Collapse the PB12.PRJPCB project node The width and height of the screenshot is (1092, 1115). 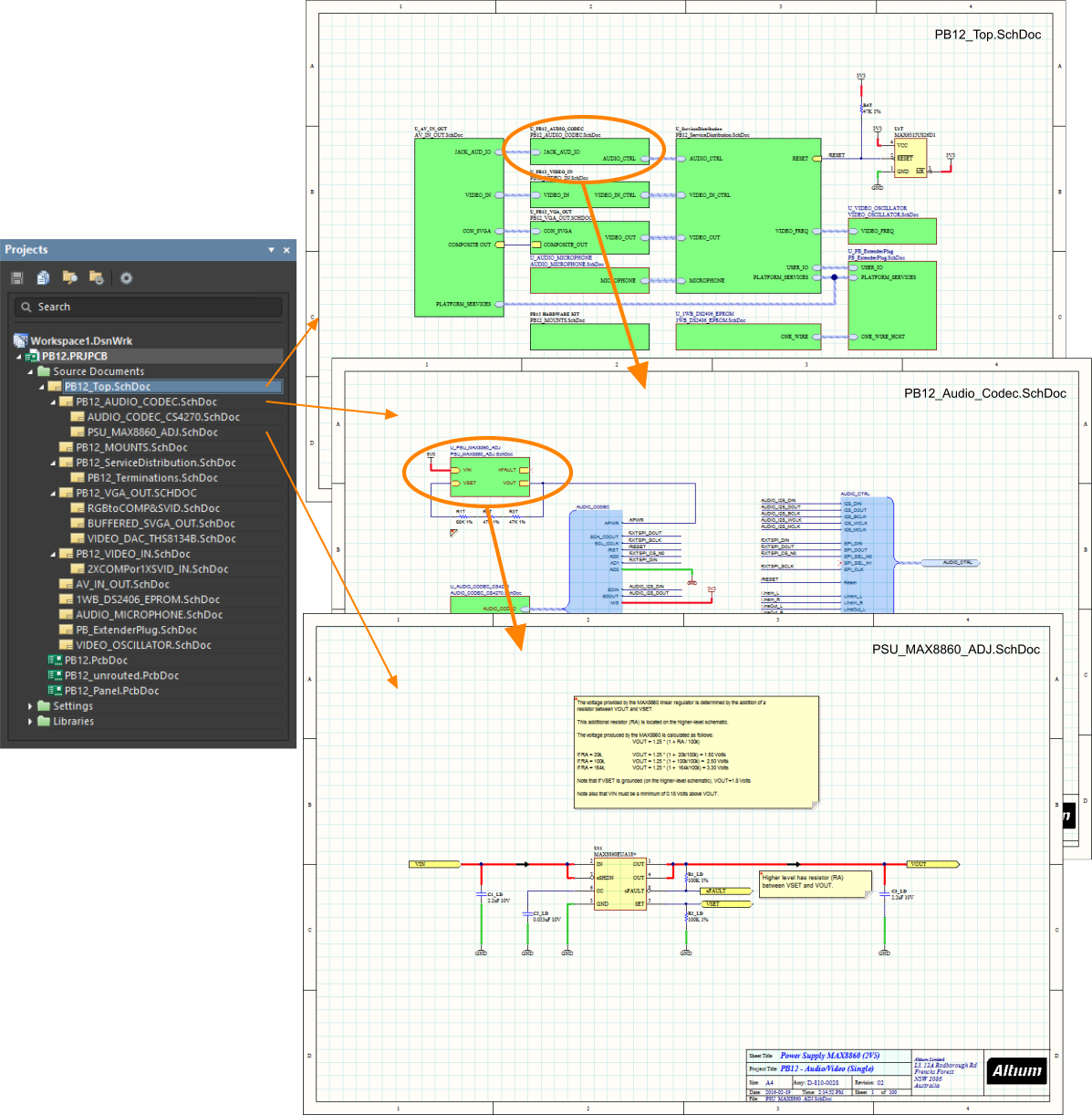[x=19, y=357]
